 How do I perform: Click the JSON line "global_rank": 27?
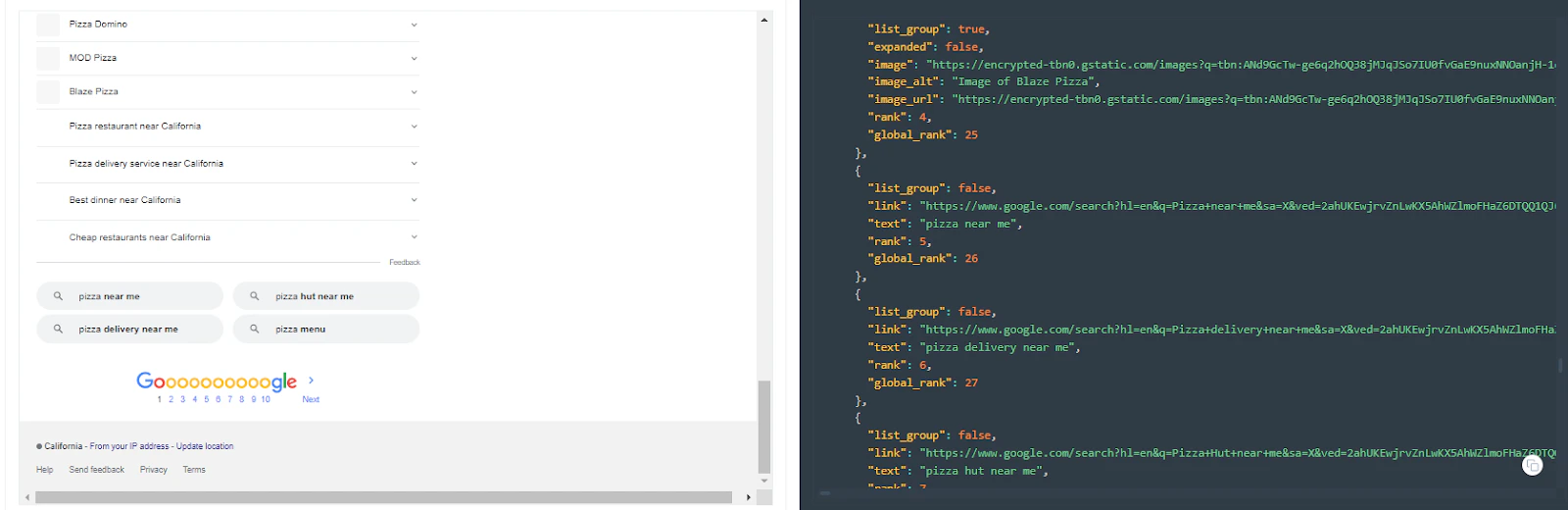922,383
